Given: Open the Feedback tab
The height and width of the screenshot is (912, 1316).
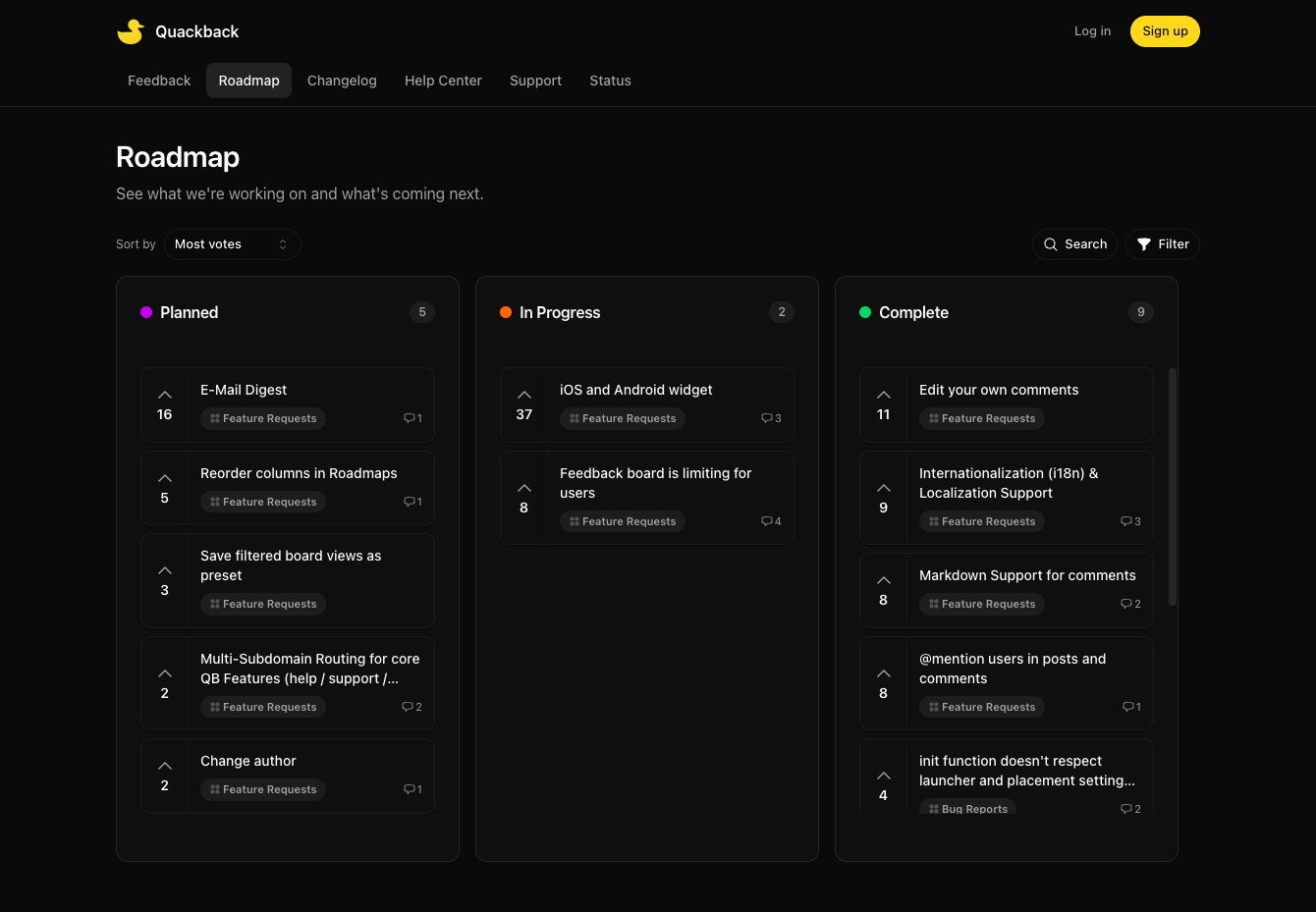Looking at the screenshot, I should tap(159, 80).
